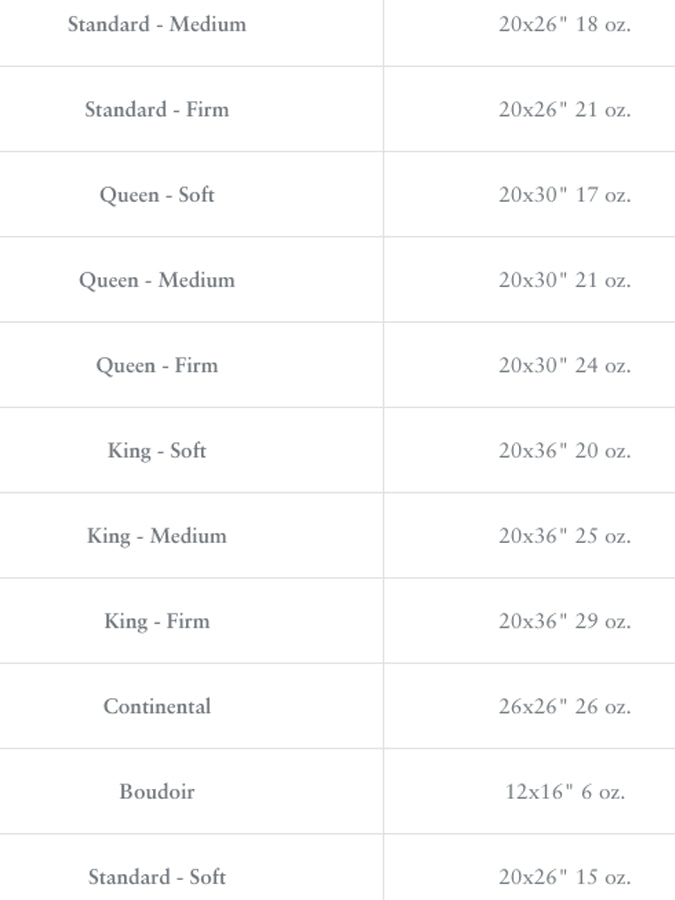
Task: Click the 20x30" 24 oz. value
Action: coord(565,365)
